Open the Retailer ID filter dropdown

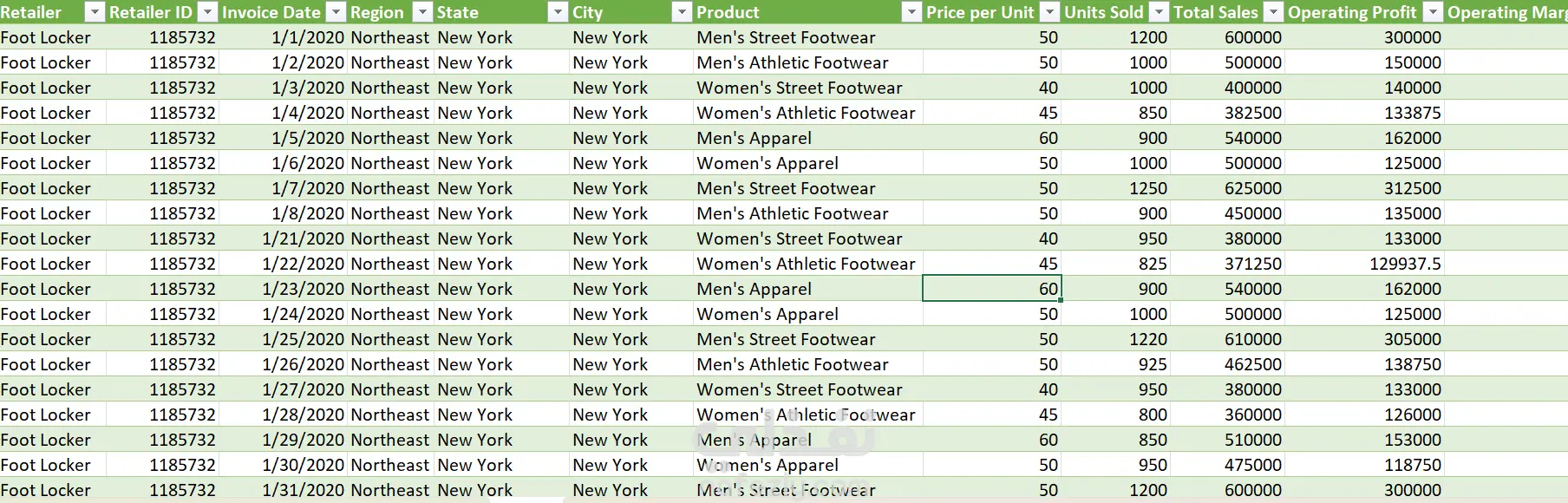(x=207, y=12)
